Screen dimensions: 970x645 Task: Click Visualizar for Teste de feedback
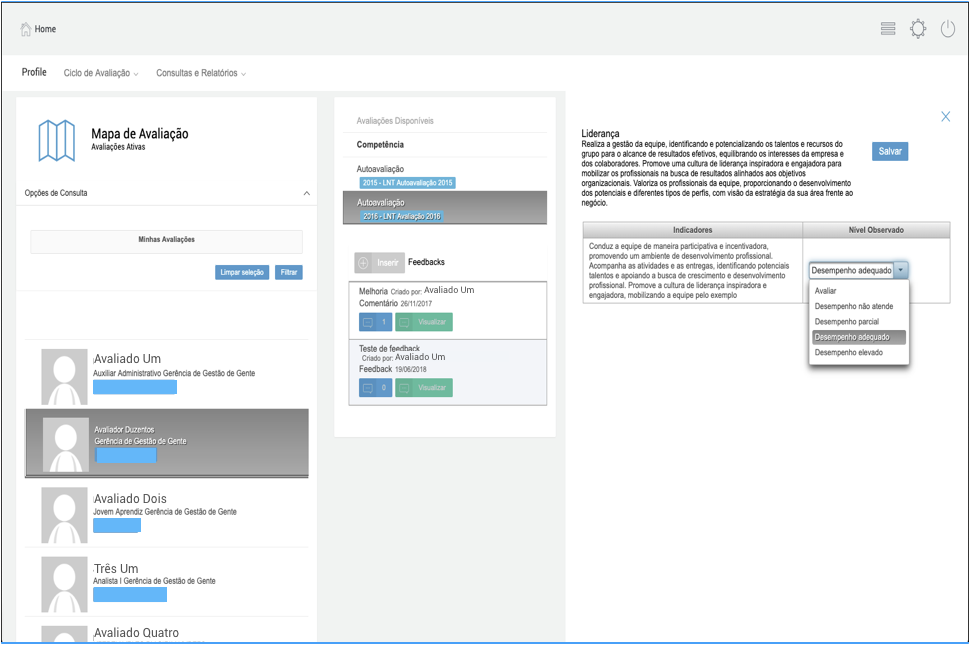(x=424, y=388)
